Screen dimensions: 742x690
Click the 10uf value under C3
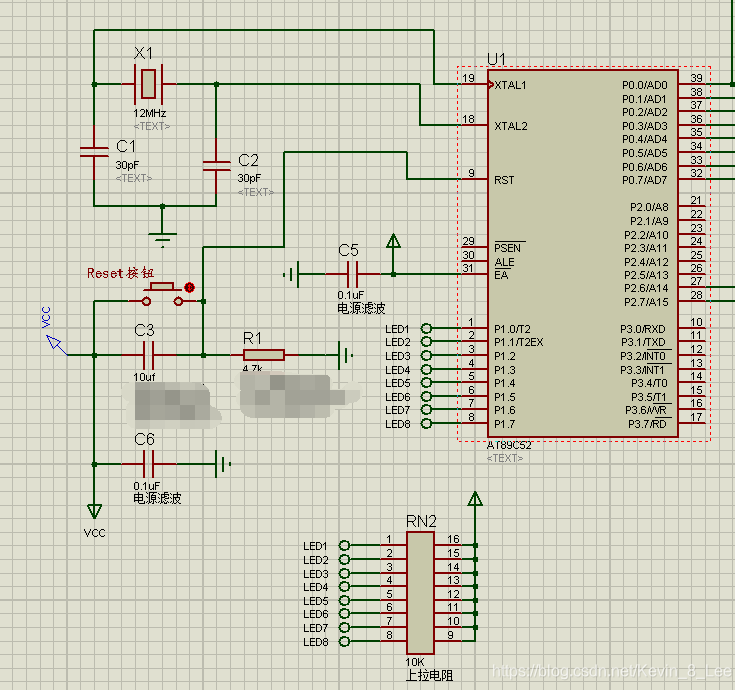[x=144, y=377]
